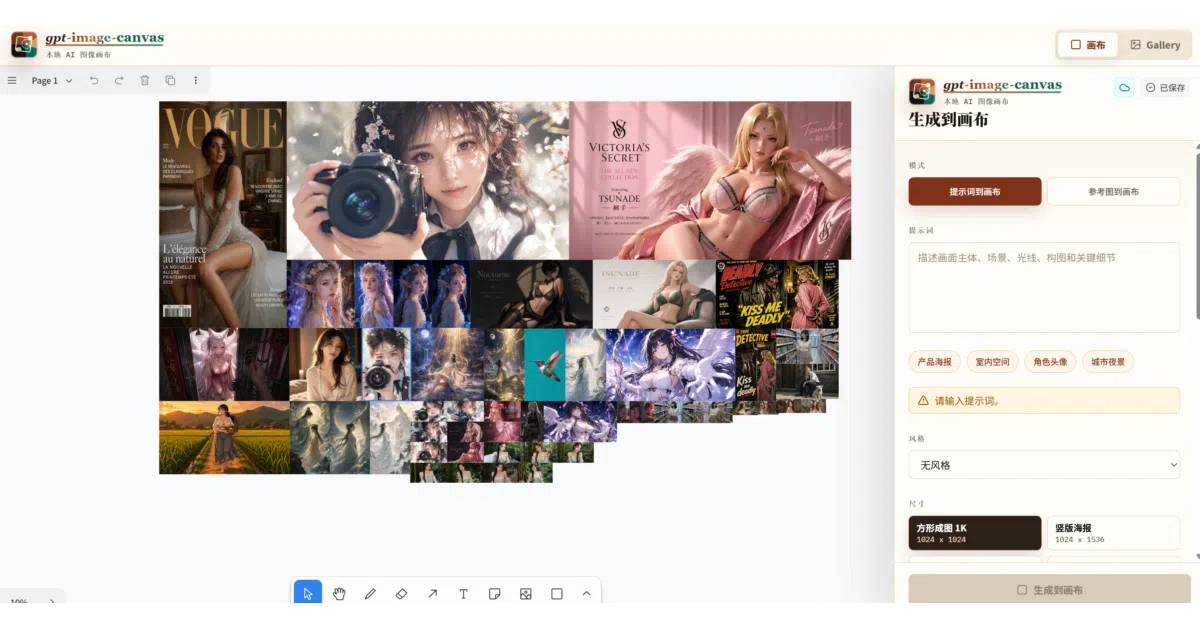Choose the sticky note tool
This screenshot has width=1200, height=630.
(494, 593)
